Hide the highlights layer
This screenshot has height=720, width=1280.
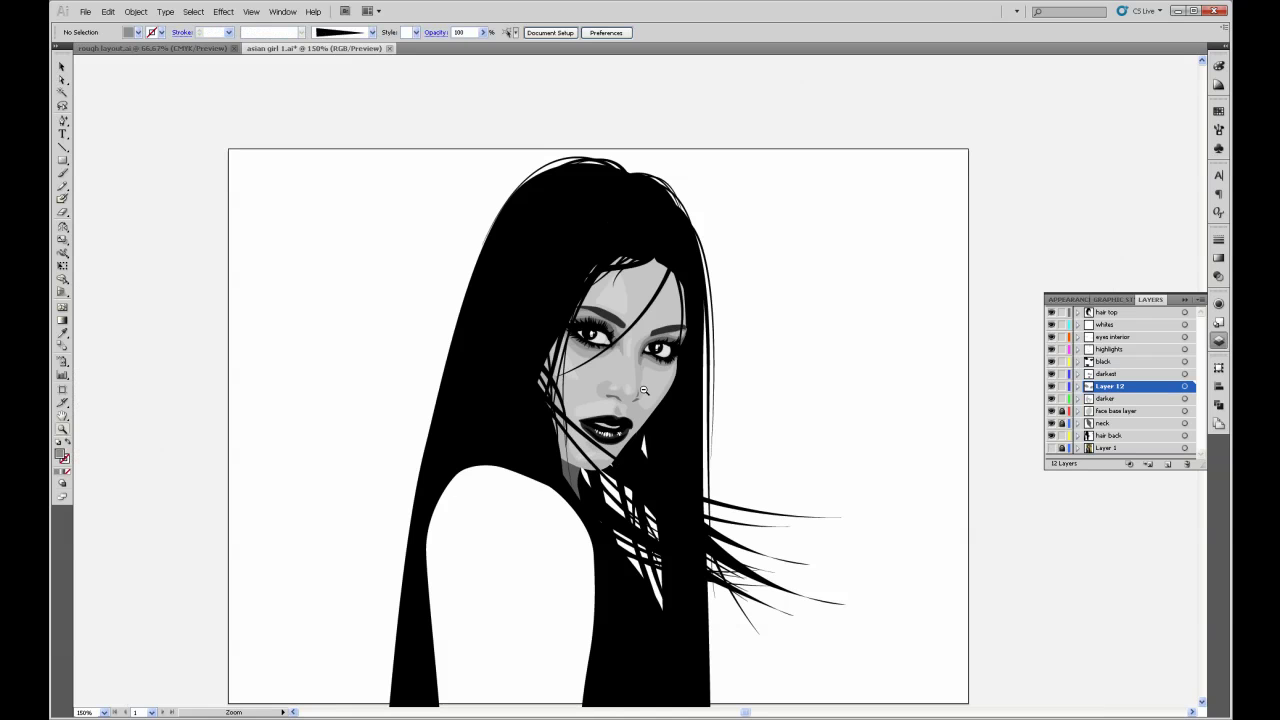click(1051, 349)
